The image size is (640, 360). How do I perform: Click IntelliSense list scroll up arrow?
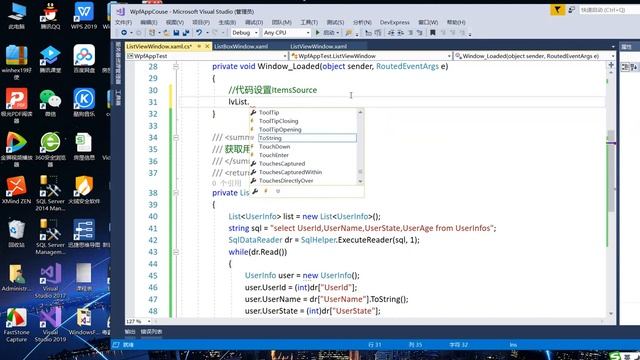[x=360, y=112]
